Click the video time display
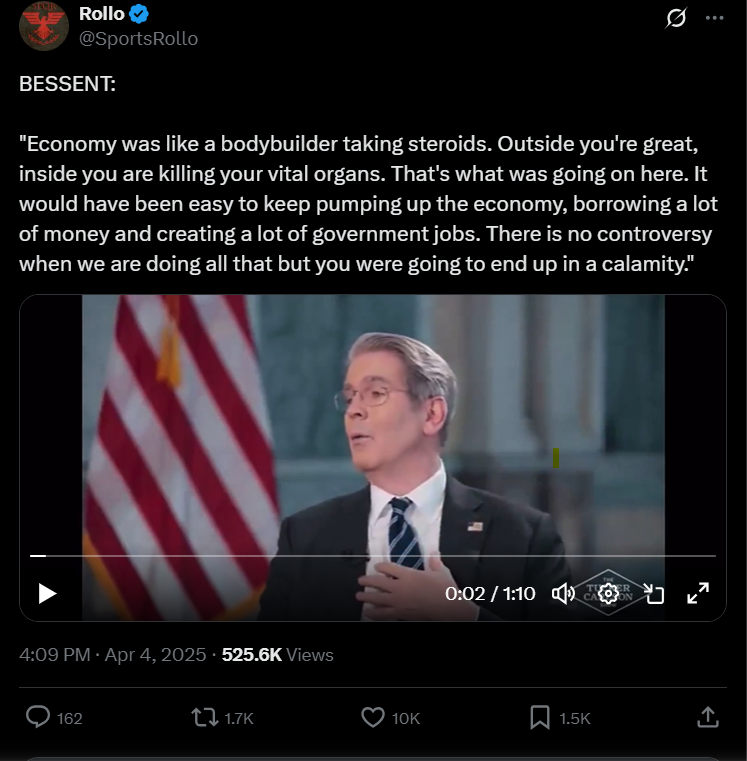747x761 pixels. (490, 594)
